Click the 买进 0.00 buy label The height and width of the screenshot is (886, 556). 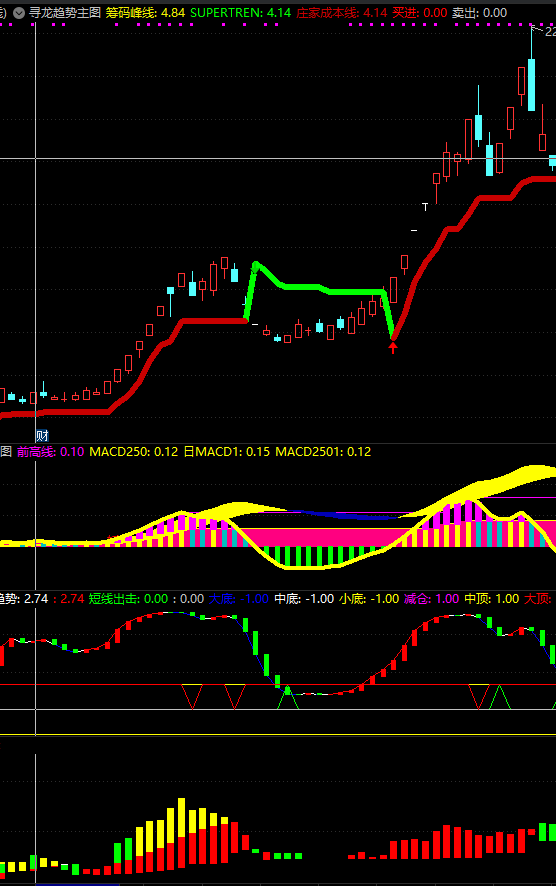coord(420,12)
